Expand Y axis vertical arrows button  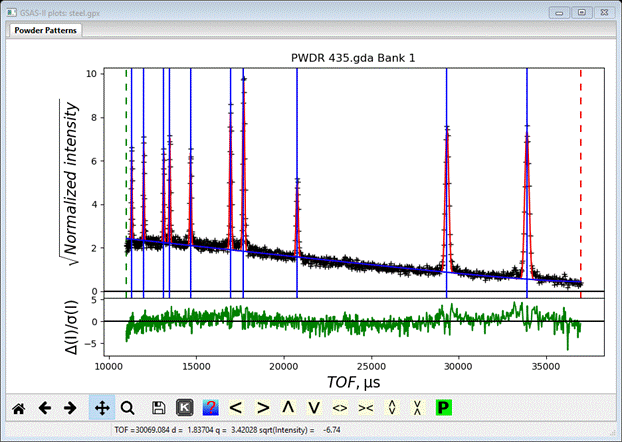click(392, 408)
